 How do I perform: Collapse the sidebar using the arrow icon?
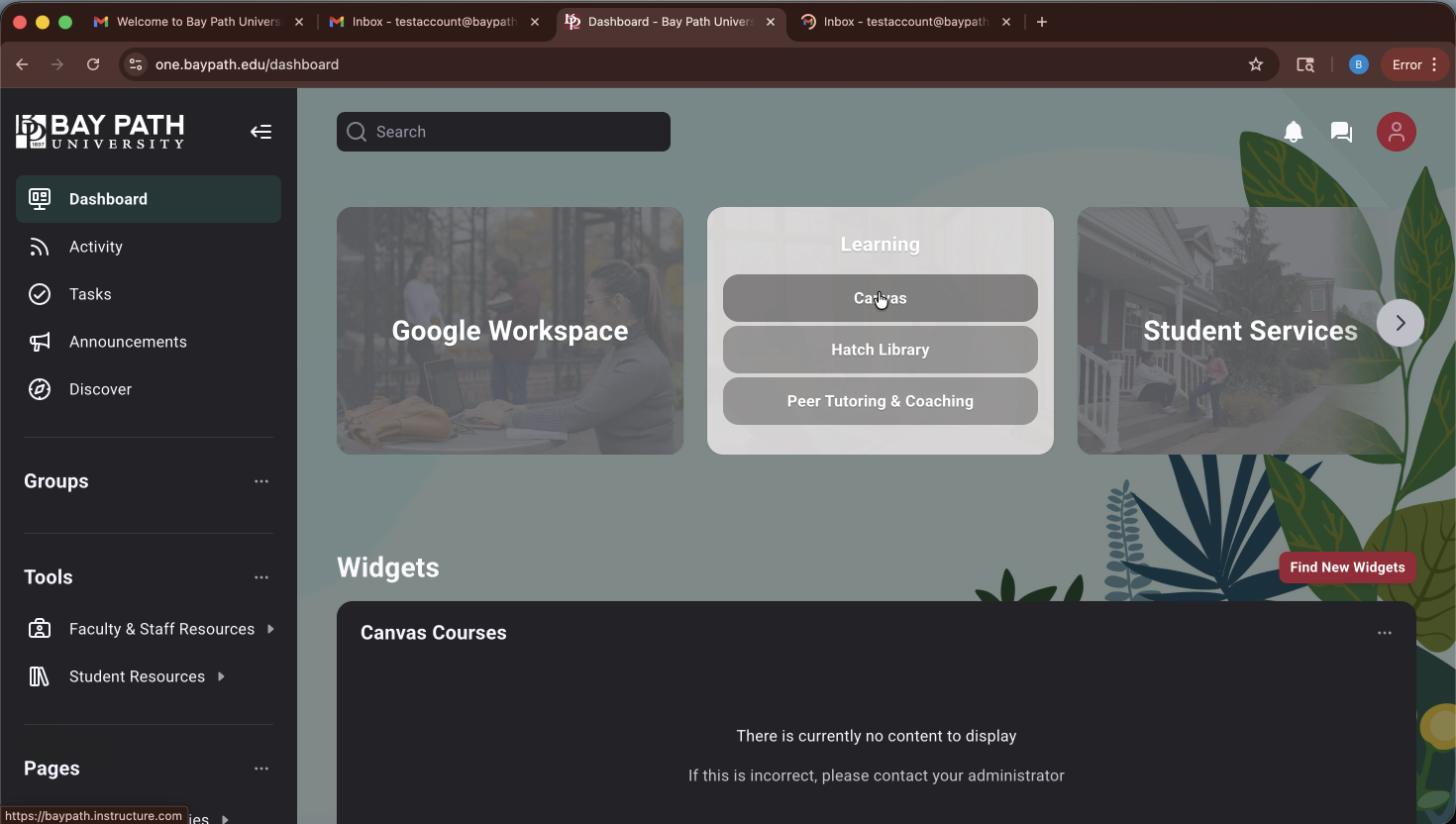coord(260,131)
